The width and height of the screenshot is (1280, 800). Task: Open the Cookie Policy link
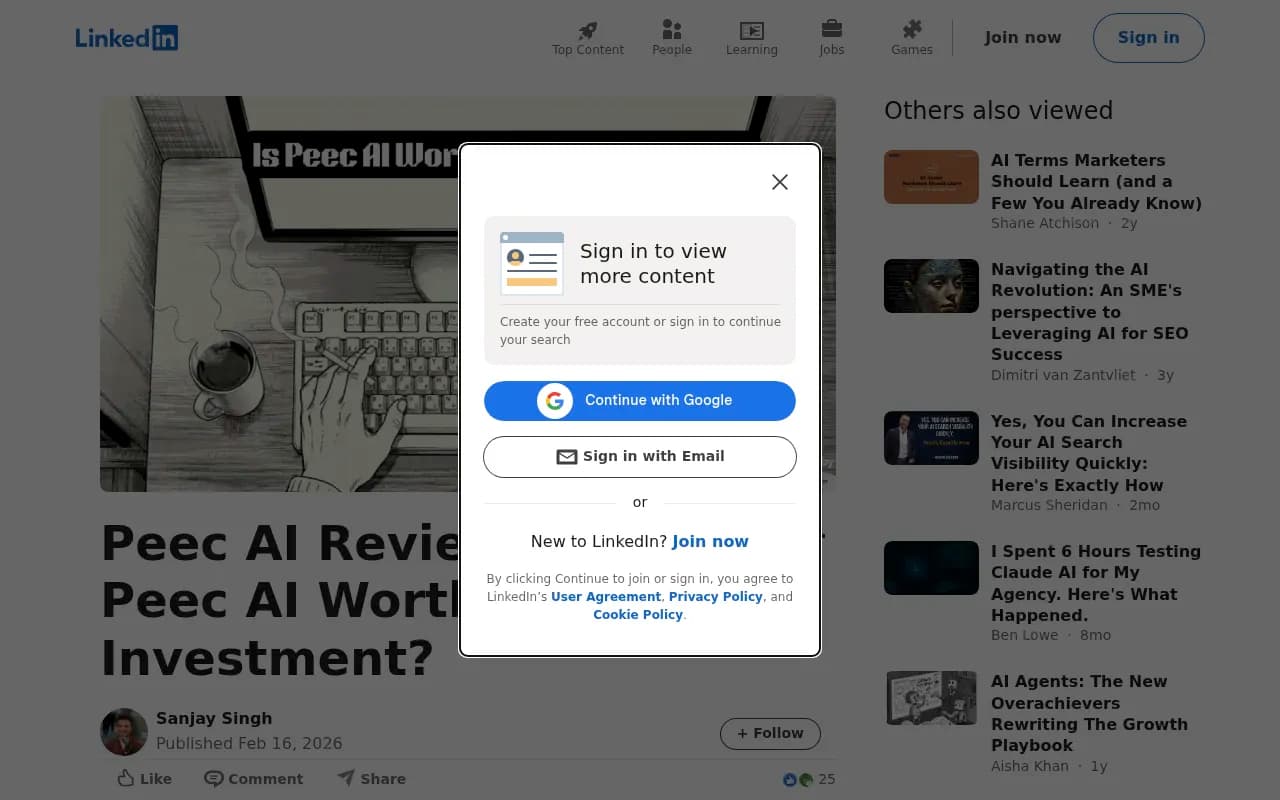(638, 615)
